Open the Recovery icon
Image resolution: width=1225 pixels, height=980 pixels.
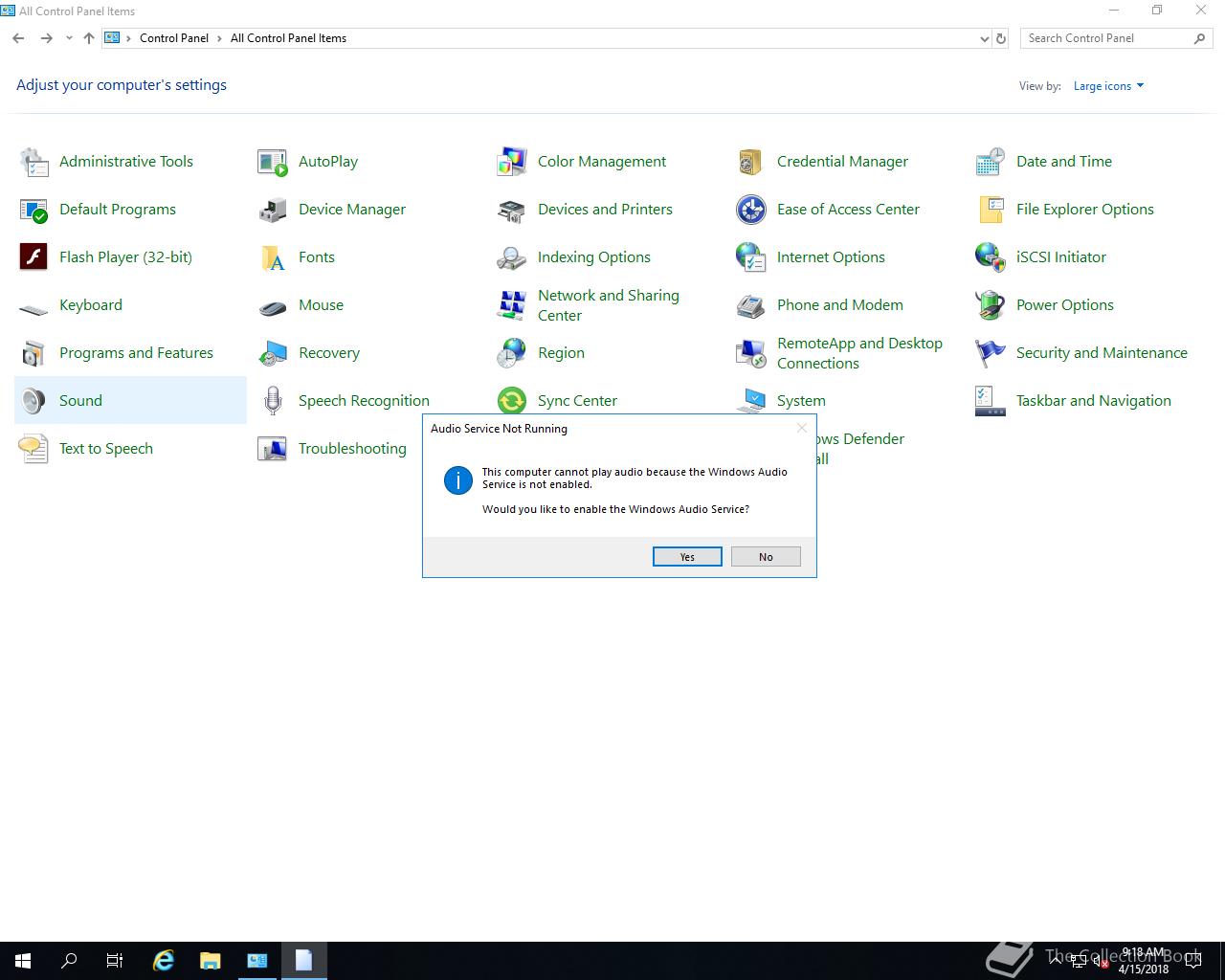[x=273, y=353]
